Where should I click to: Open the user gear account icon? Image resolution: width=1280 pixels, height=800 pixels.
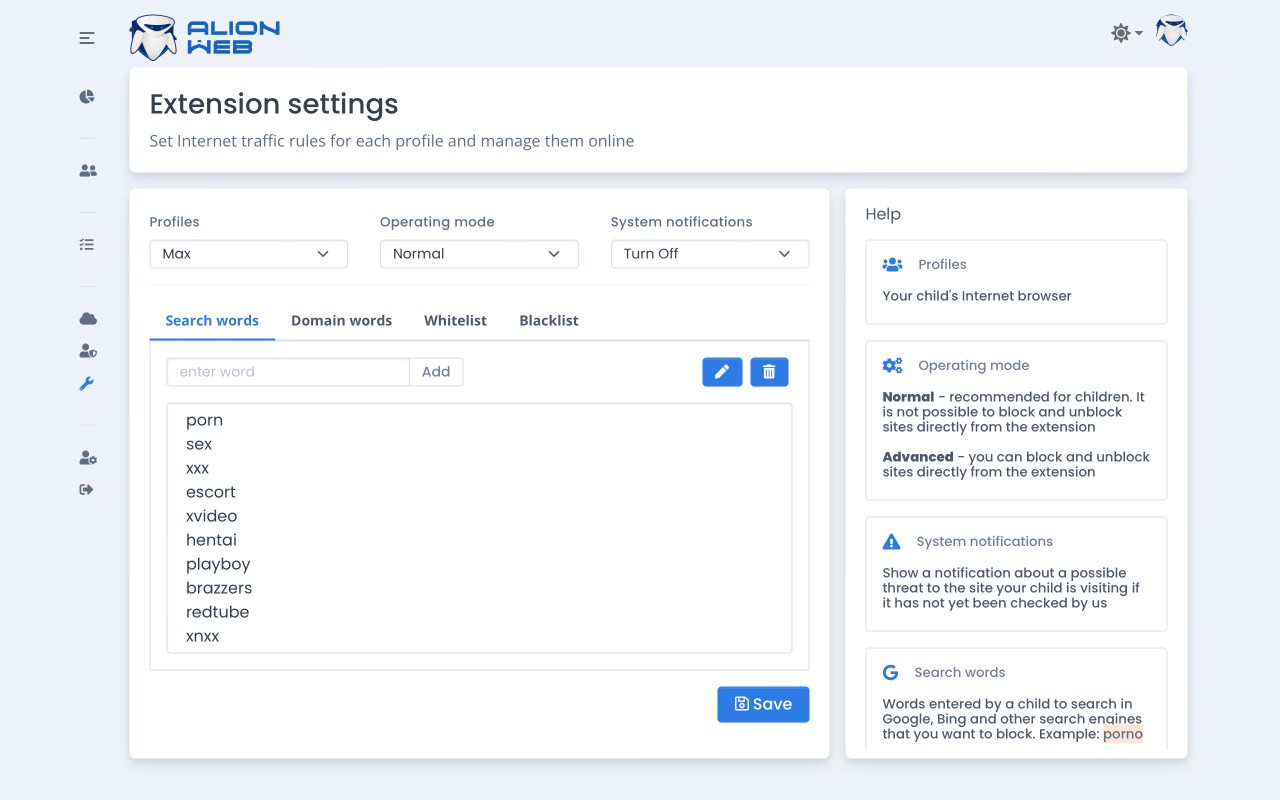(x=87, y=458)
